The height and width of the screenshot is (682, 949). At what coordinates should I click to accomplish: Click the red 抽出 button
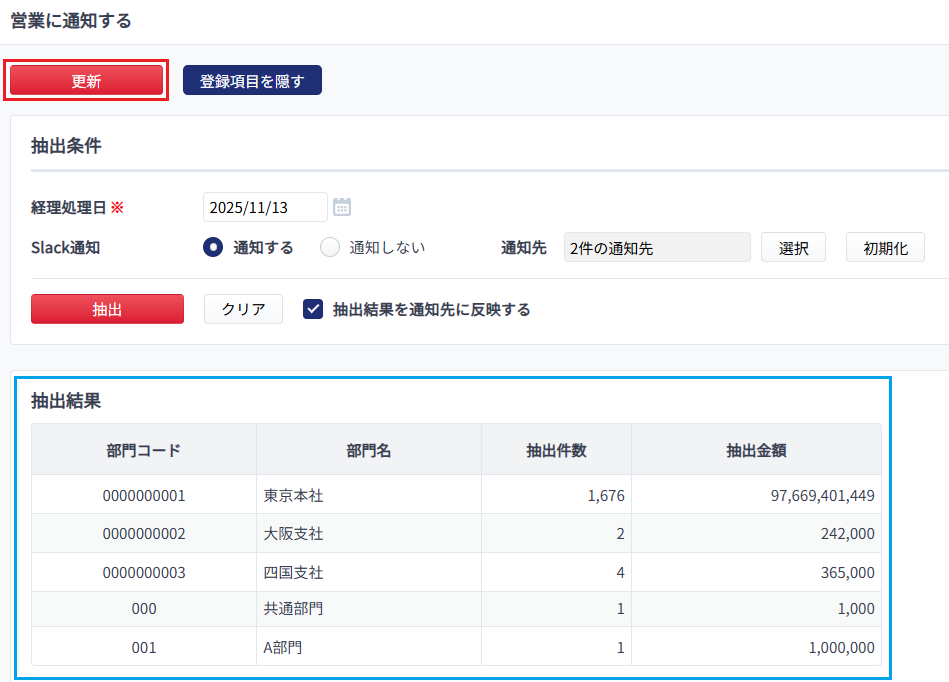(x=107, y=309)
